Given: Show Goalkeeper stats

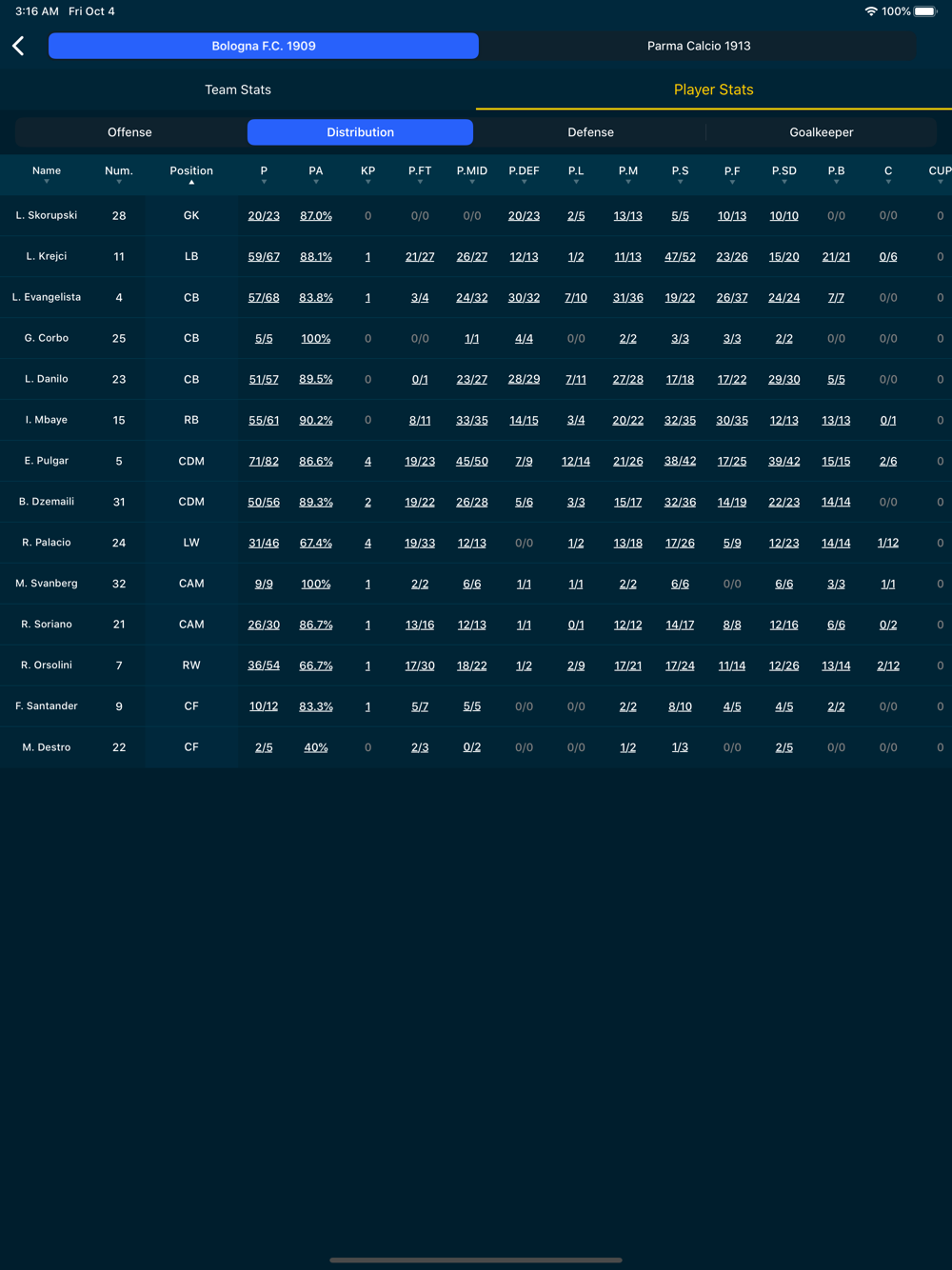Looking at the screenshot, I should (822, 132).
